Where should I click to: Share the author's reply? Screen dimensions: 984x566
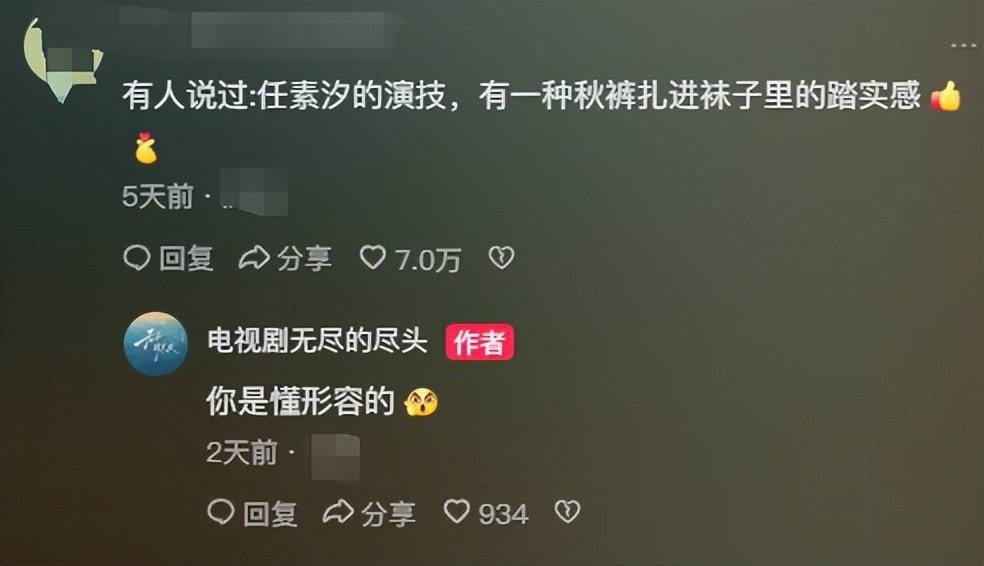369,513
